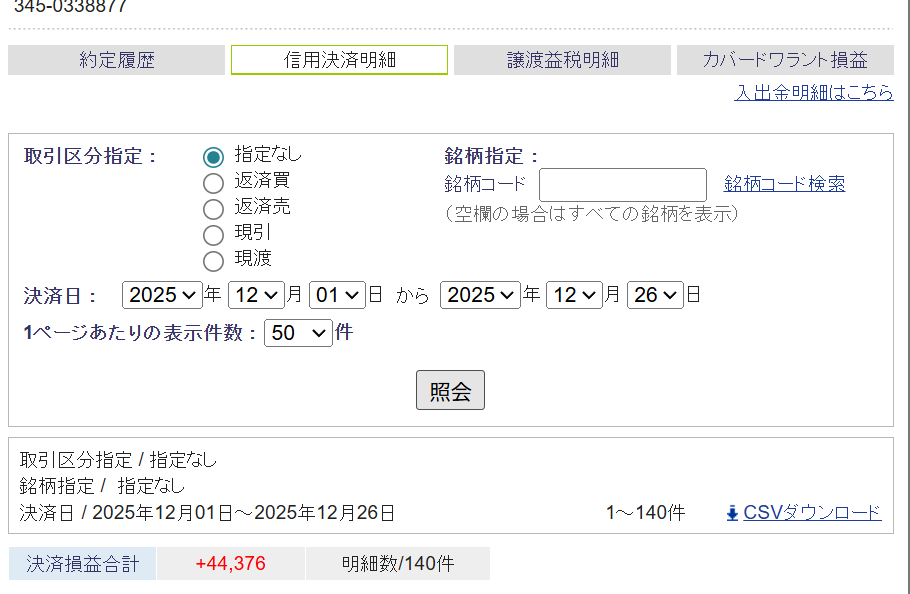Click the CSV download arrow icon
Screen dimensions: 910x594
(732, 513)
